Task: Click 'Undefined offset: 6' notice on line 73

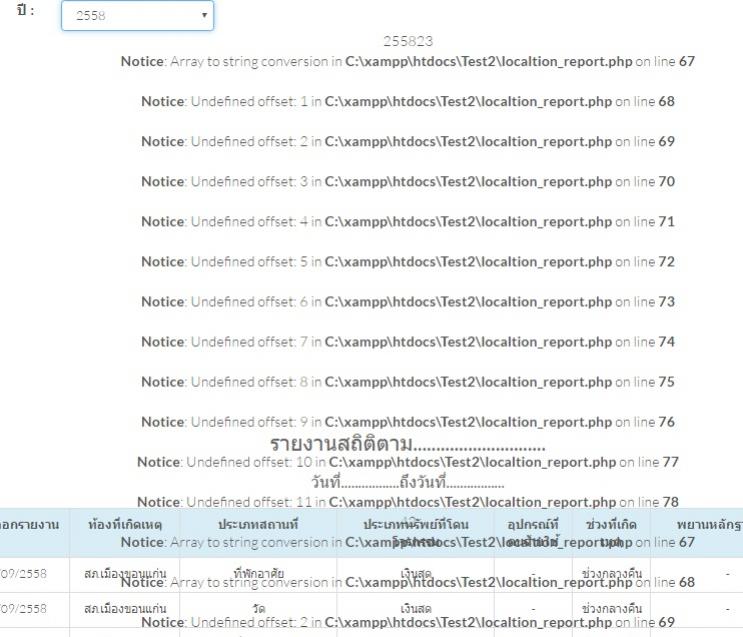Action: point(408,302)
